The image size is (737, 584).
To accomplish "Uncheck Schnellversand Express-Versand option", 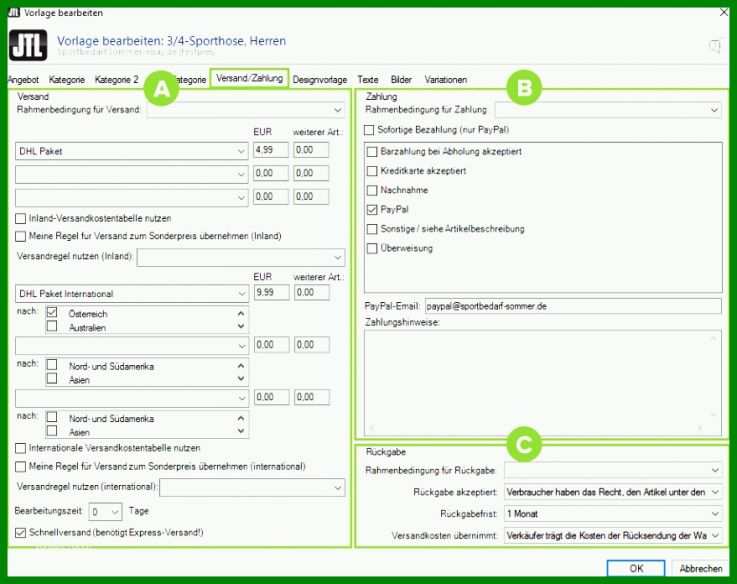I will point(20,533).
